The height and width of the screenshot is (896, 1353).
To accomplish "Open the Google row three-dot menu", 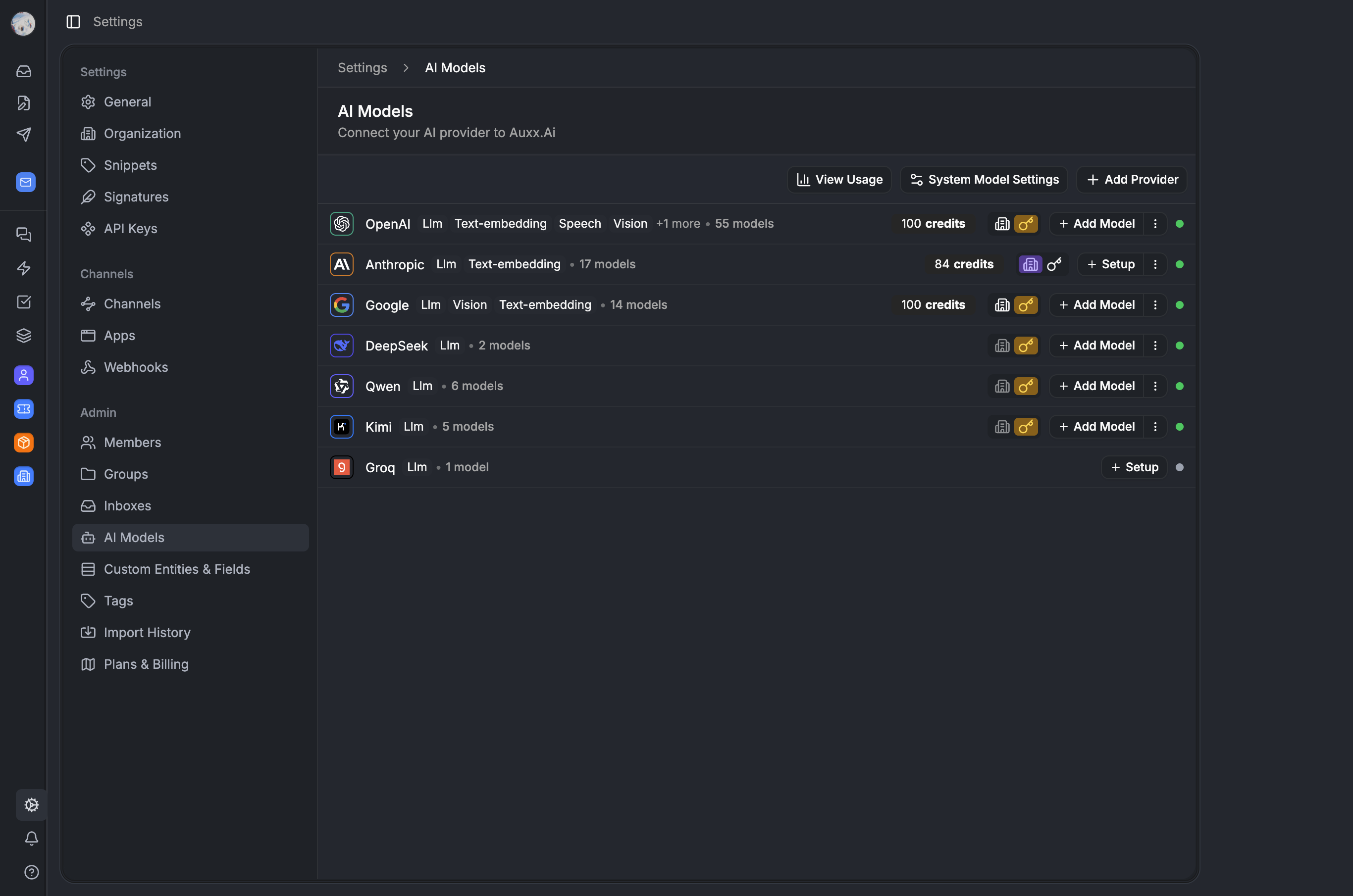I will pos(1155,304).
